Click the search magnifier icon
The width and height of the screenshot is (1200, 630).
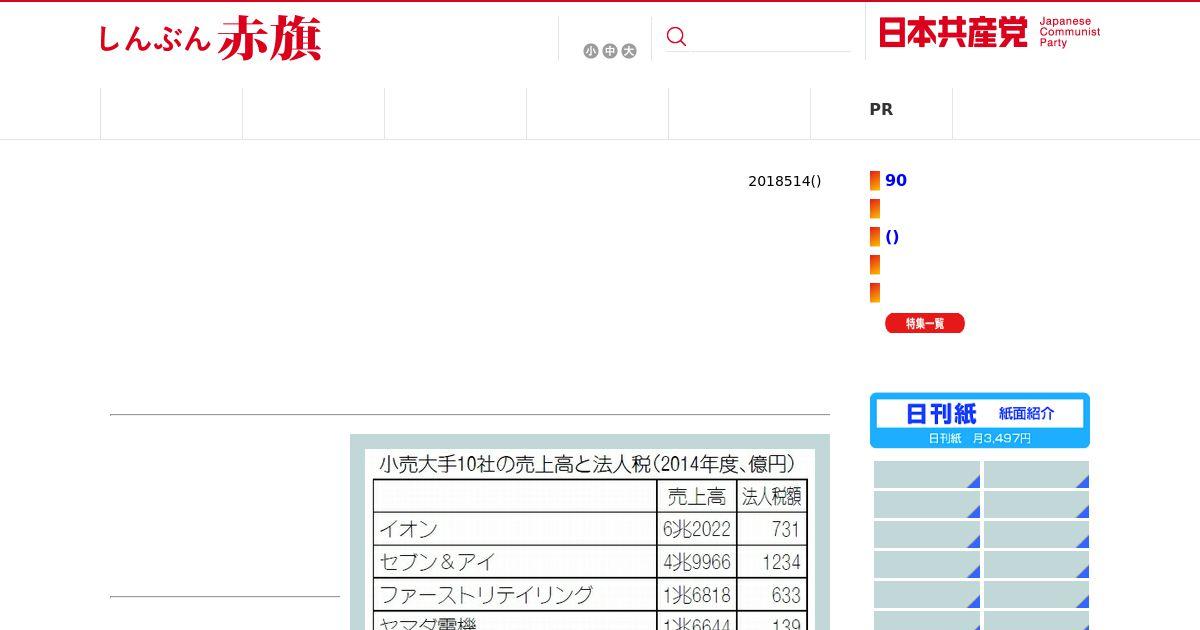pos(677,36)
